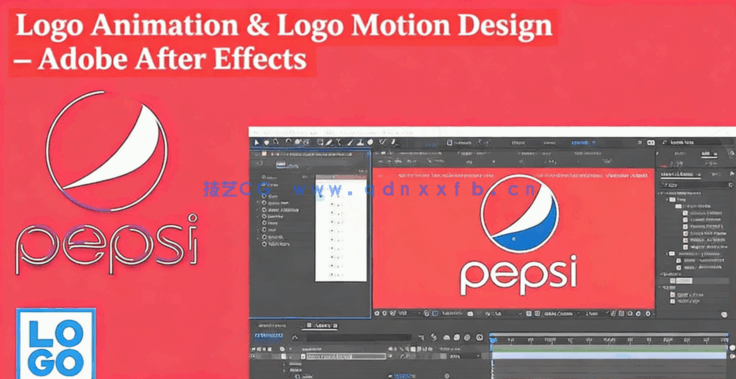Viewport: 736px width, 379px height.
Task: Select the Zoom magnifier tool
Action: [276, 142]
